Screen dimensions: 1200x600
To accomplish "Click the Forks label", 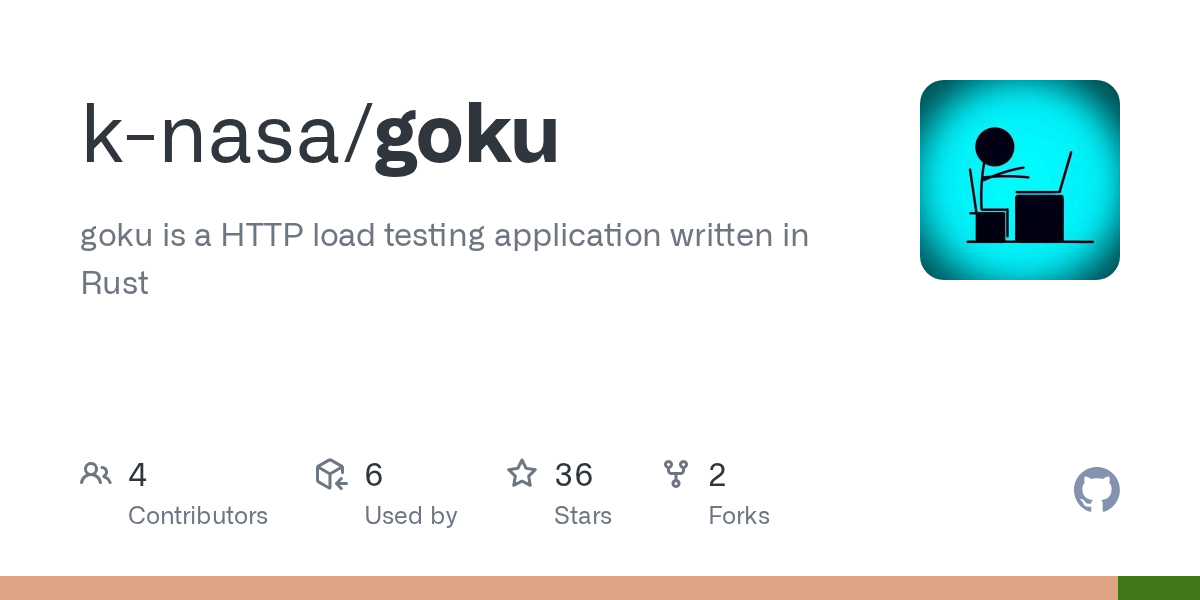I will 739,516.
